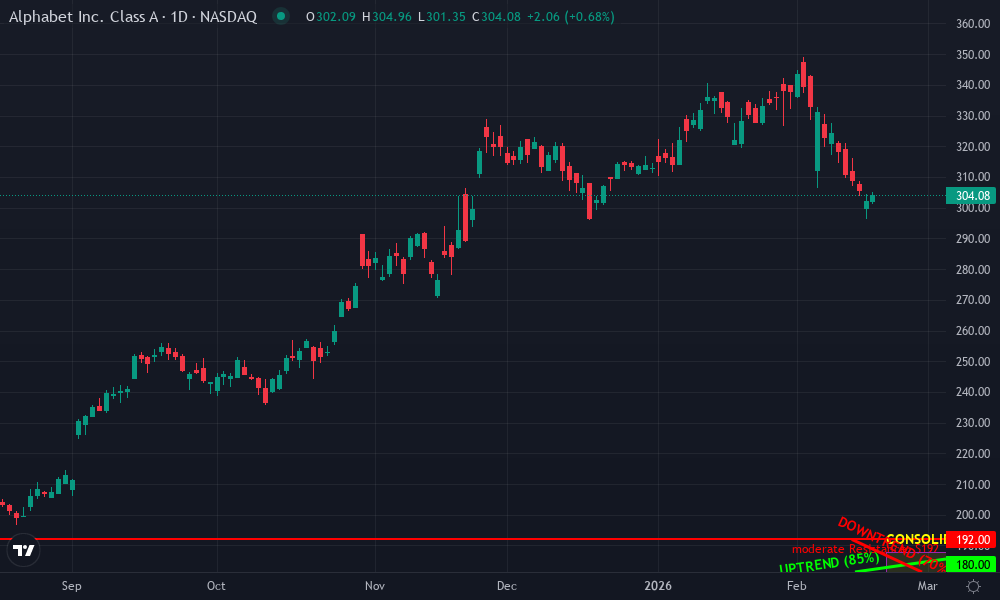Click the TradingView logo watermark

22,550
